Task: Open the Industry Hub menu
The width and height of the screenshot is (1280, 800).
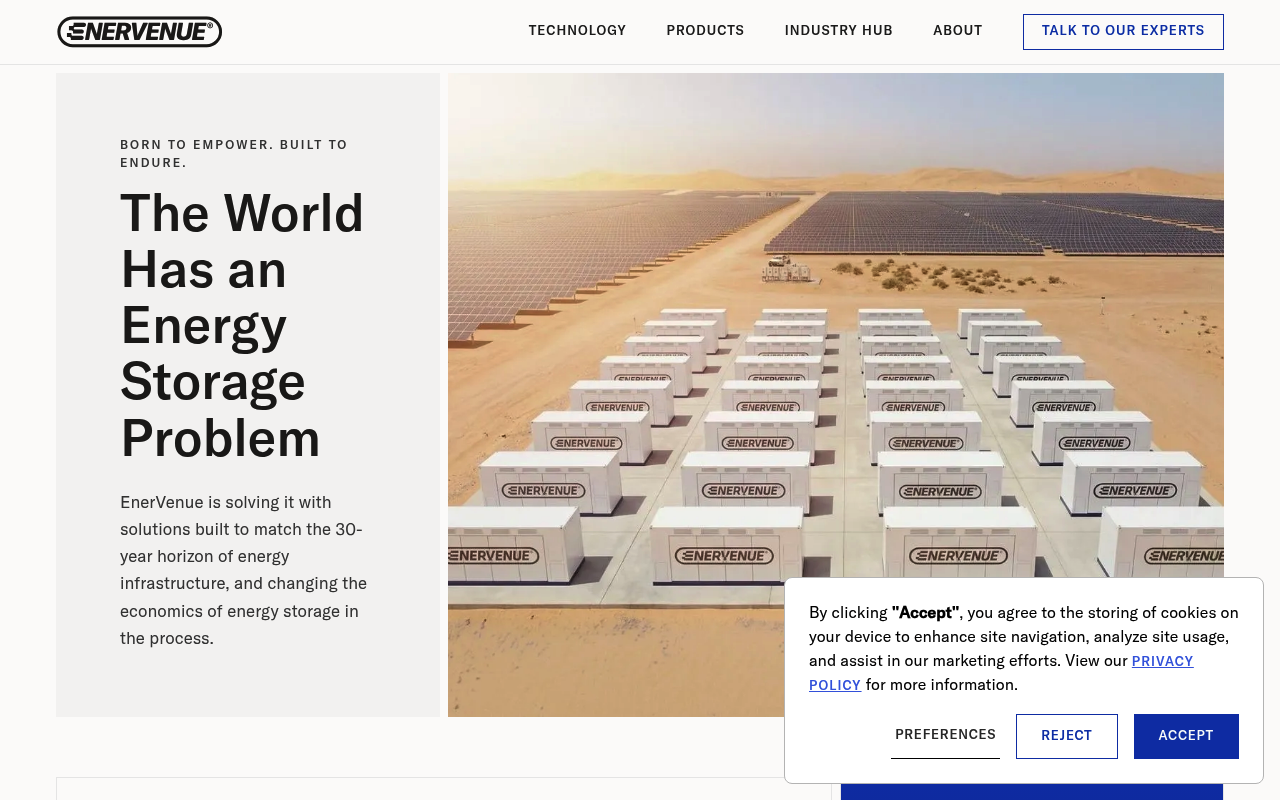Action: (x=838, y=31)
